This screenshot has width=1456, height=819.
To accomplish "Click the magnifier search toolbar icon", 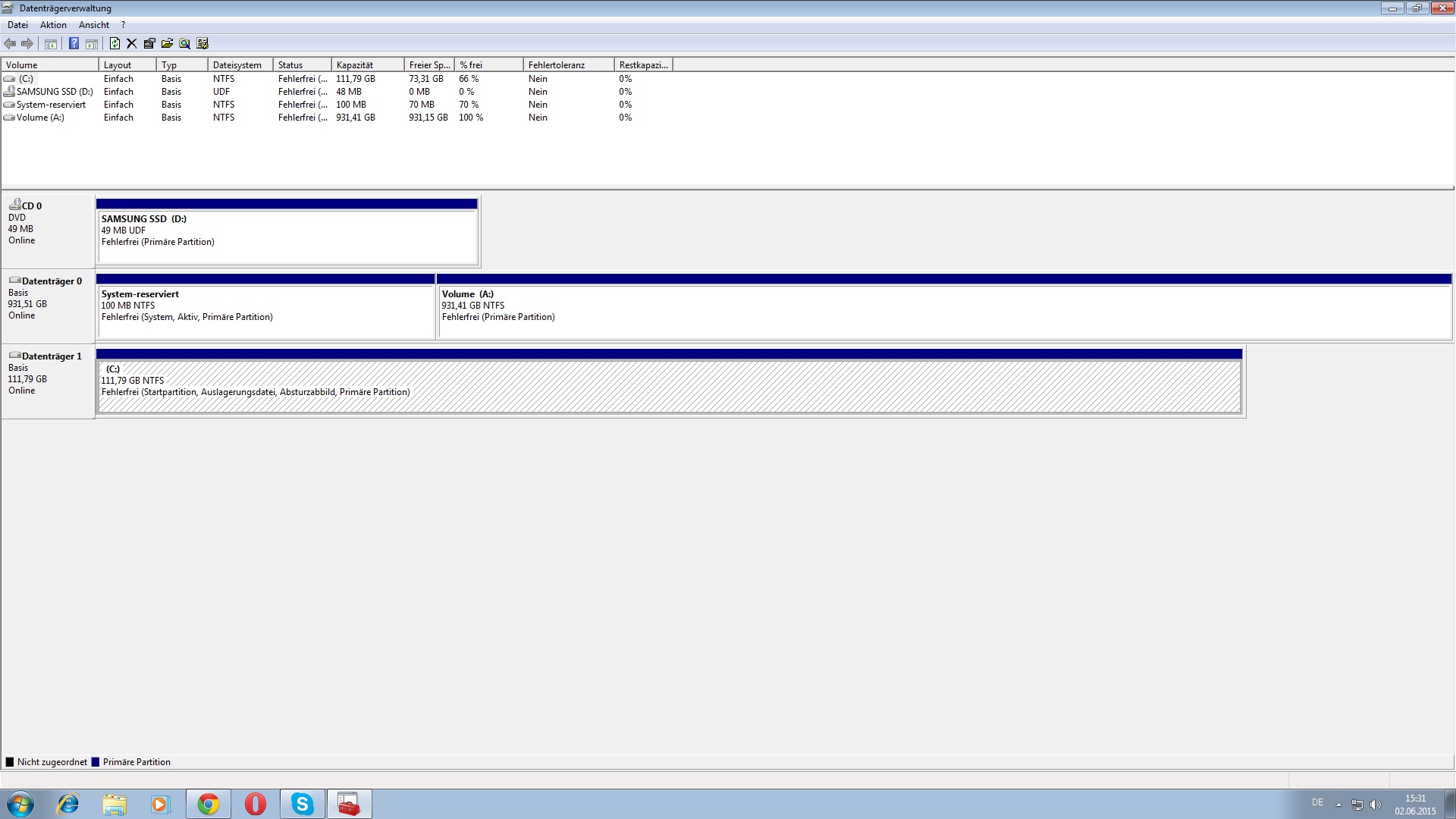I will pos(184,43).
